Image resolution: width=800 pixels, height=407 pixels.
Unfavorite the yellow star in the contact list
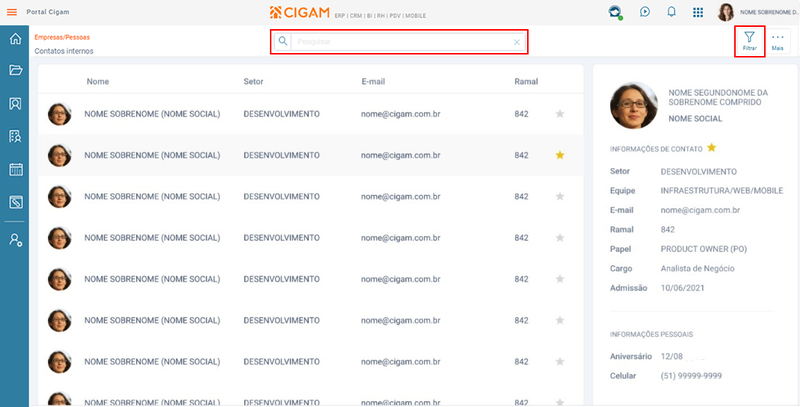[x=560, y=155]
